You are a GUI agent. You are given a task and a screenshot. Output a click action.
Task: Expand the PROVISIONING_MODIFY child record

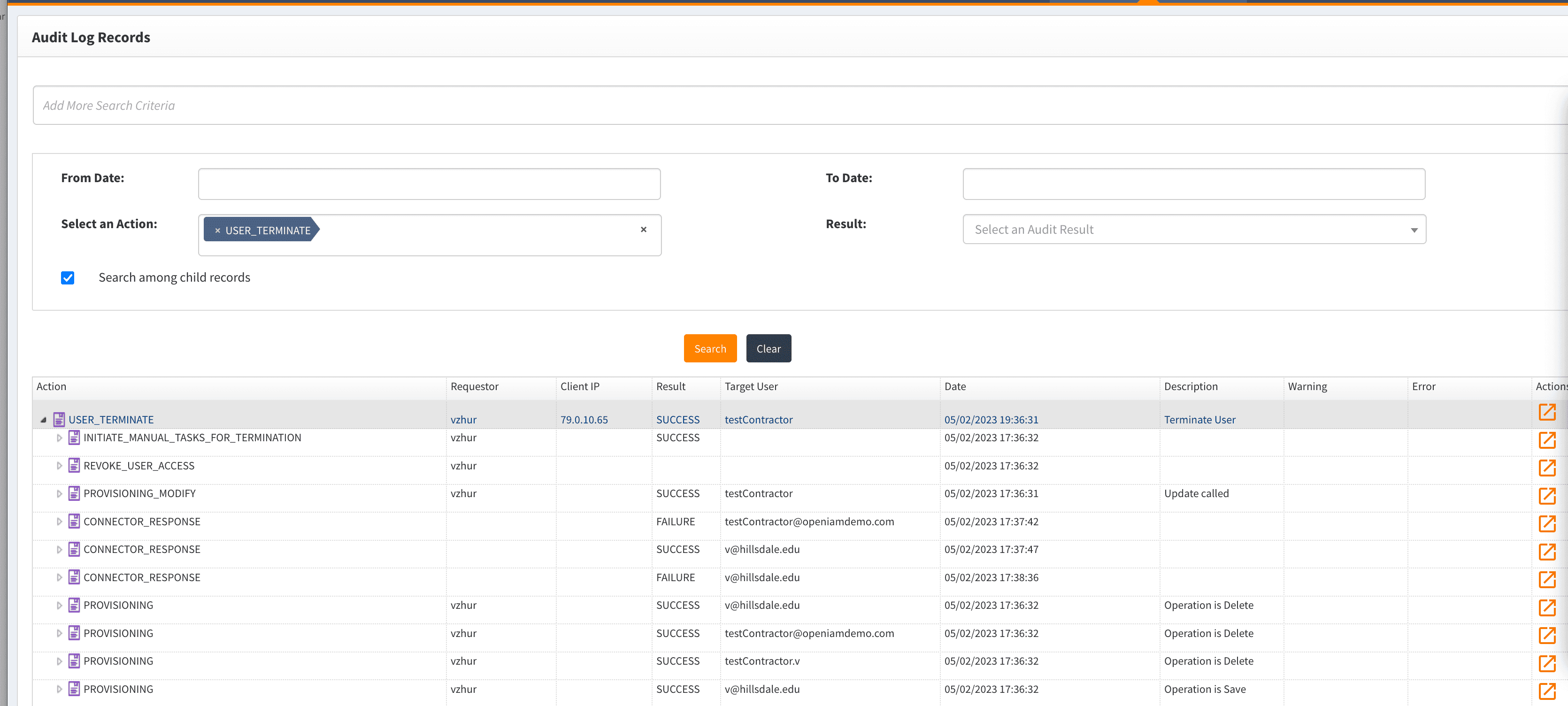[x=59, y=494]
